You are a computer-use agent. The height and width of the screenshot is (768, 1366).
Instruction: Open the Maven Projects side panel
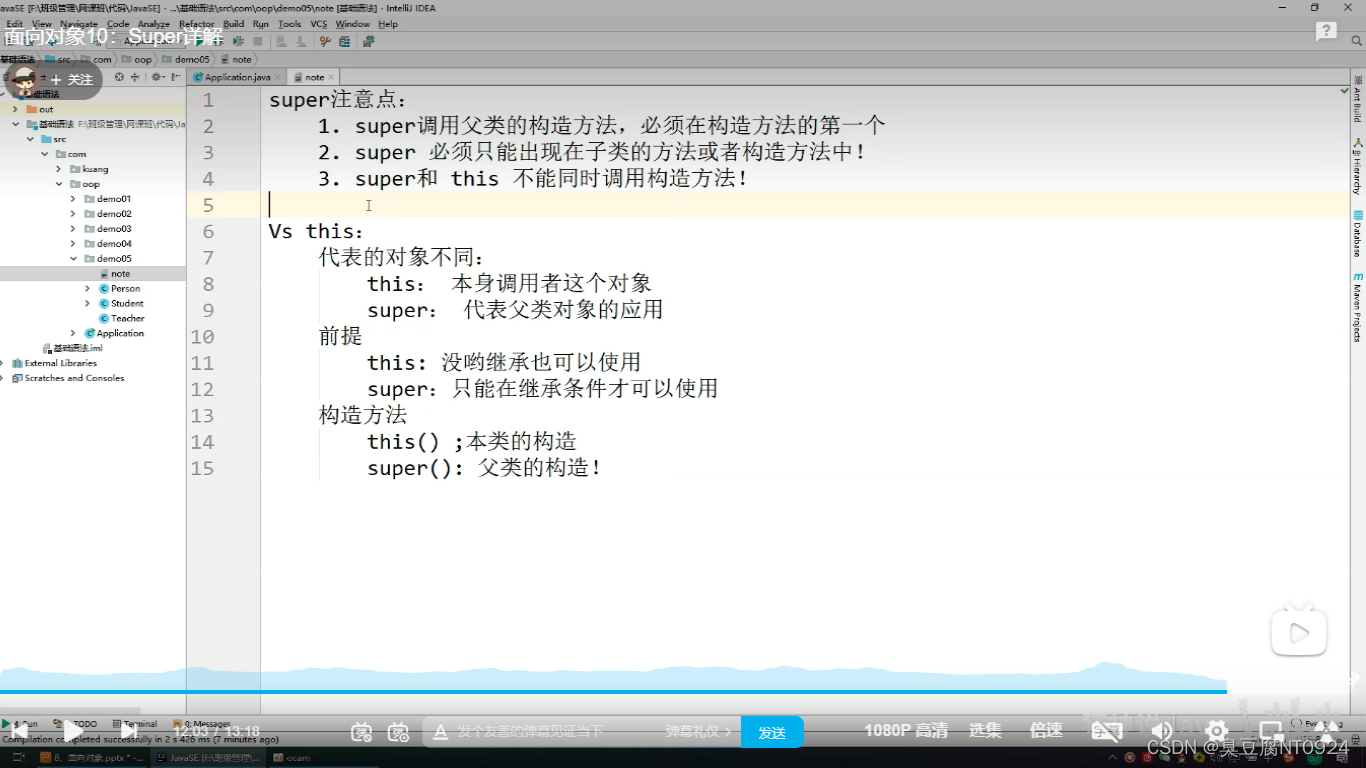click(1358, 307)
